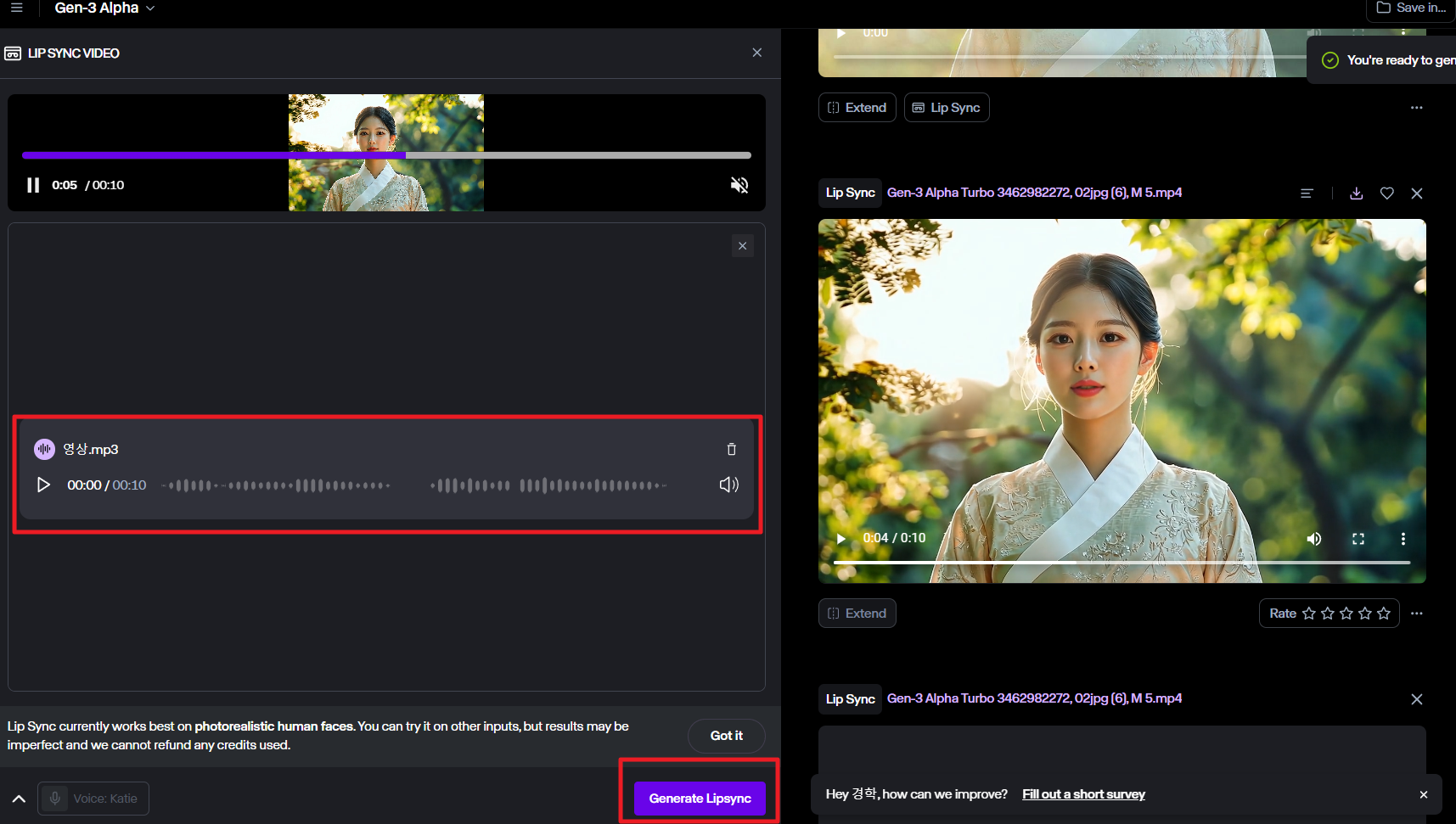The image size is (1456, 824).
Task: Dismiss notice with Got it button
Action: click(726, 736)
